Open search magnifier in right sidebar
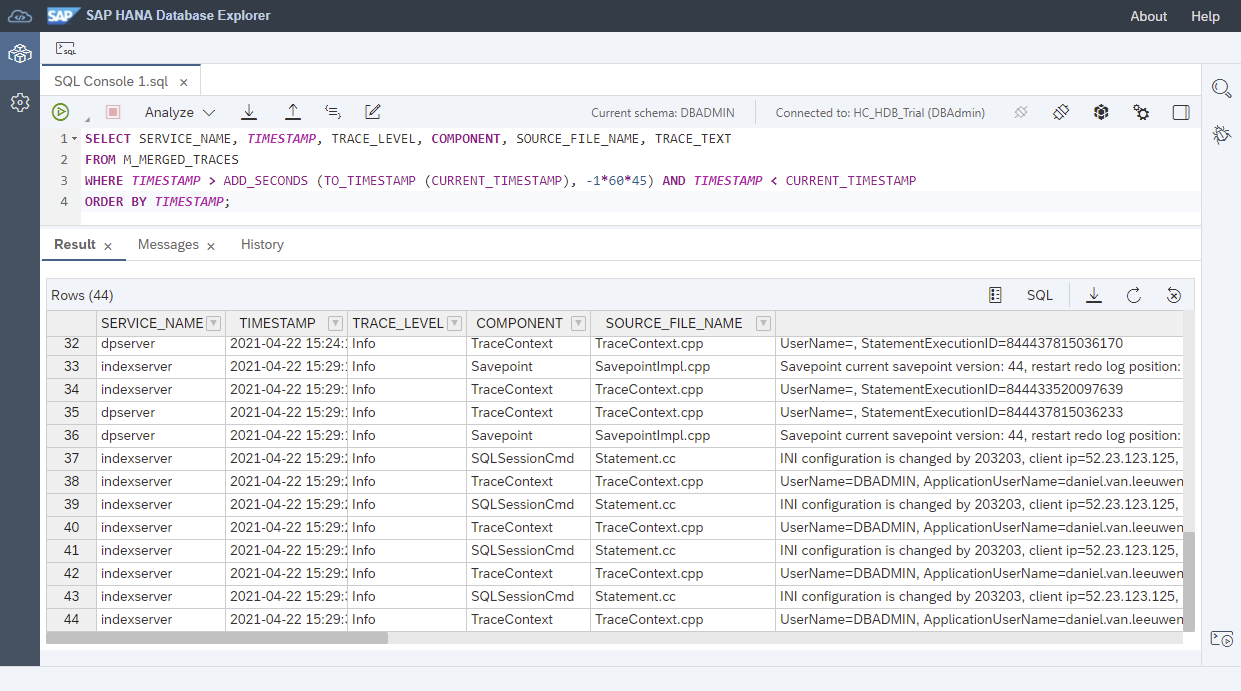Image resolution: width=1241 pixels, height=691 pixels. click(x=1221, y=88)
